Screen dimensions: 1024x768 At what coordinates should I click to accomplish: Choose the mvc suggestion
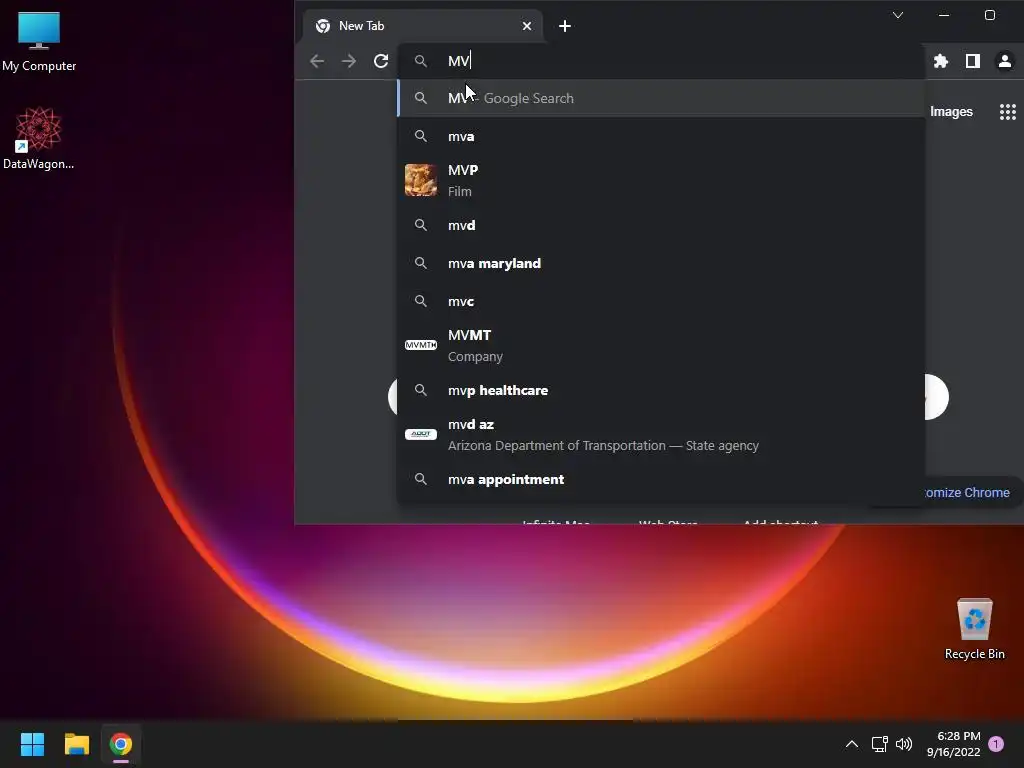[661, 301]
